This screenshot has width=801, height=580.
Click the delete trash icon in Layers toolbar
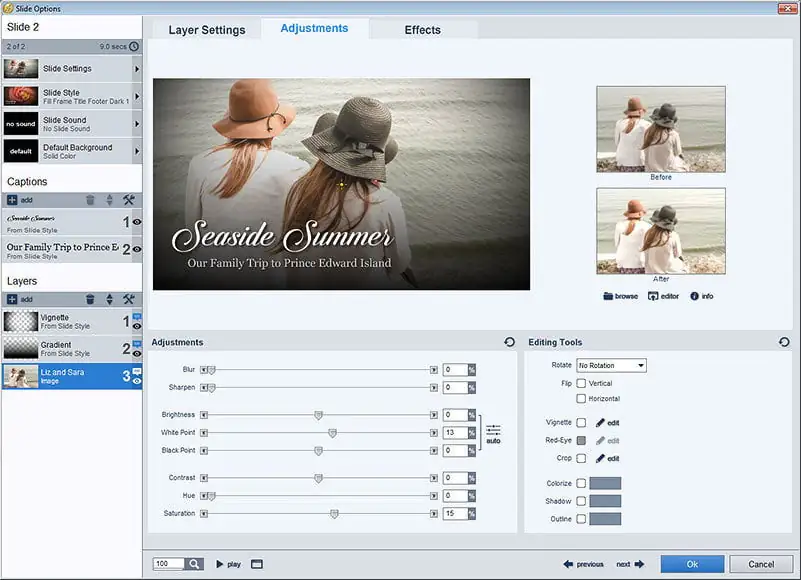point(90,299)
